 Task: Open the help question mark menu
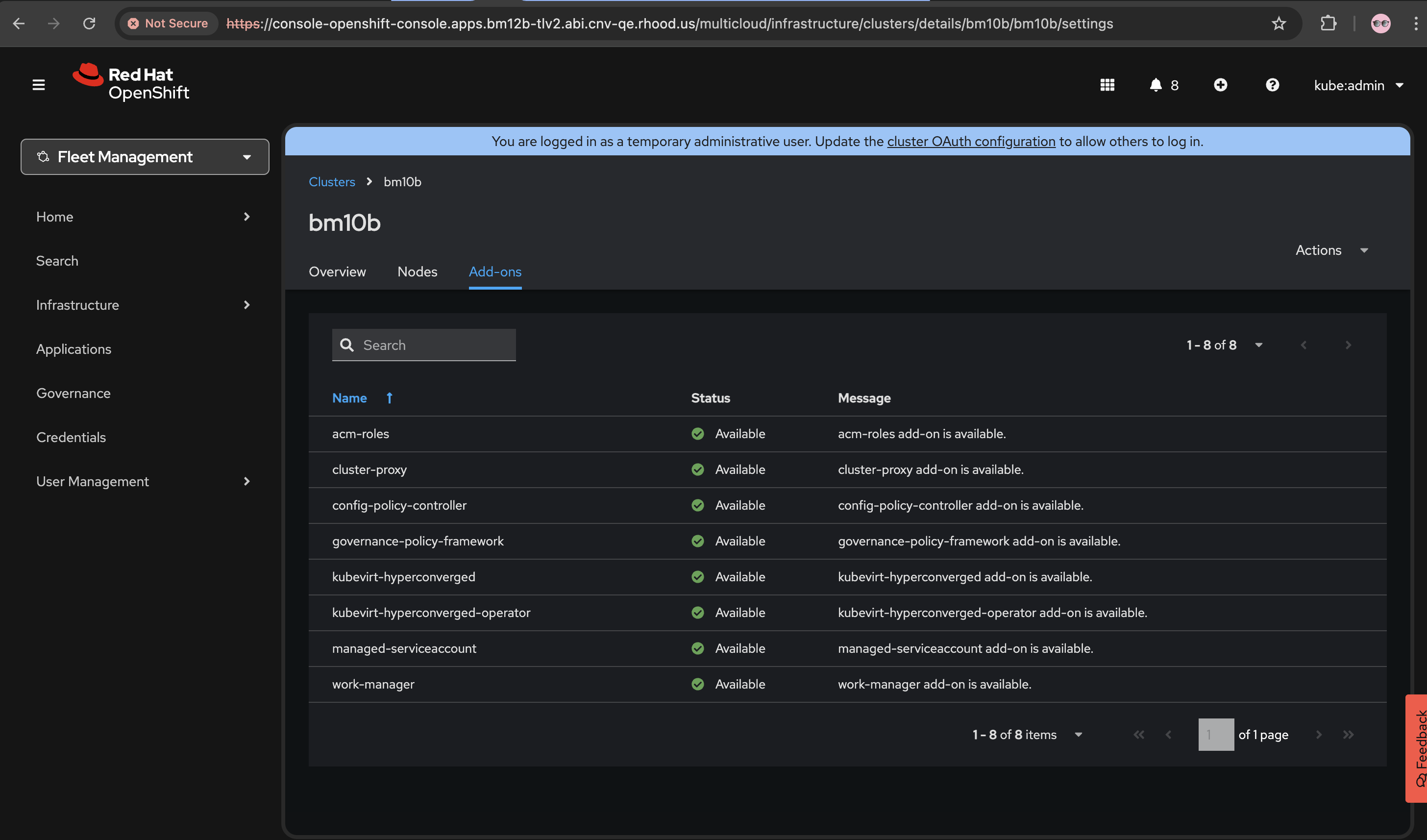pyautogui.click(x=1272, y=85)
